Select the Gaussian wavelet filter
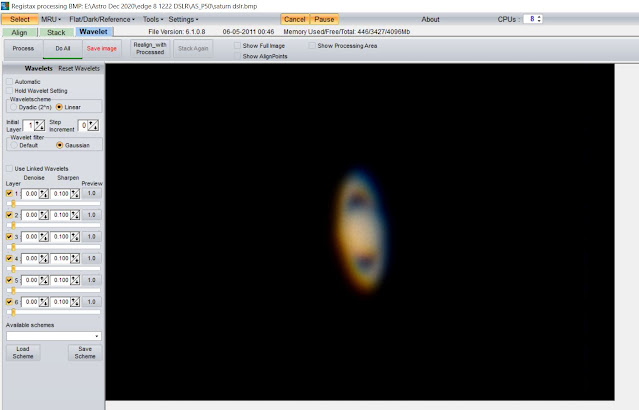The height and width of the screenshot is (410, 639). tap(59, 145)
